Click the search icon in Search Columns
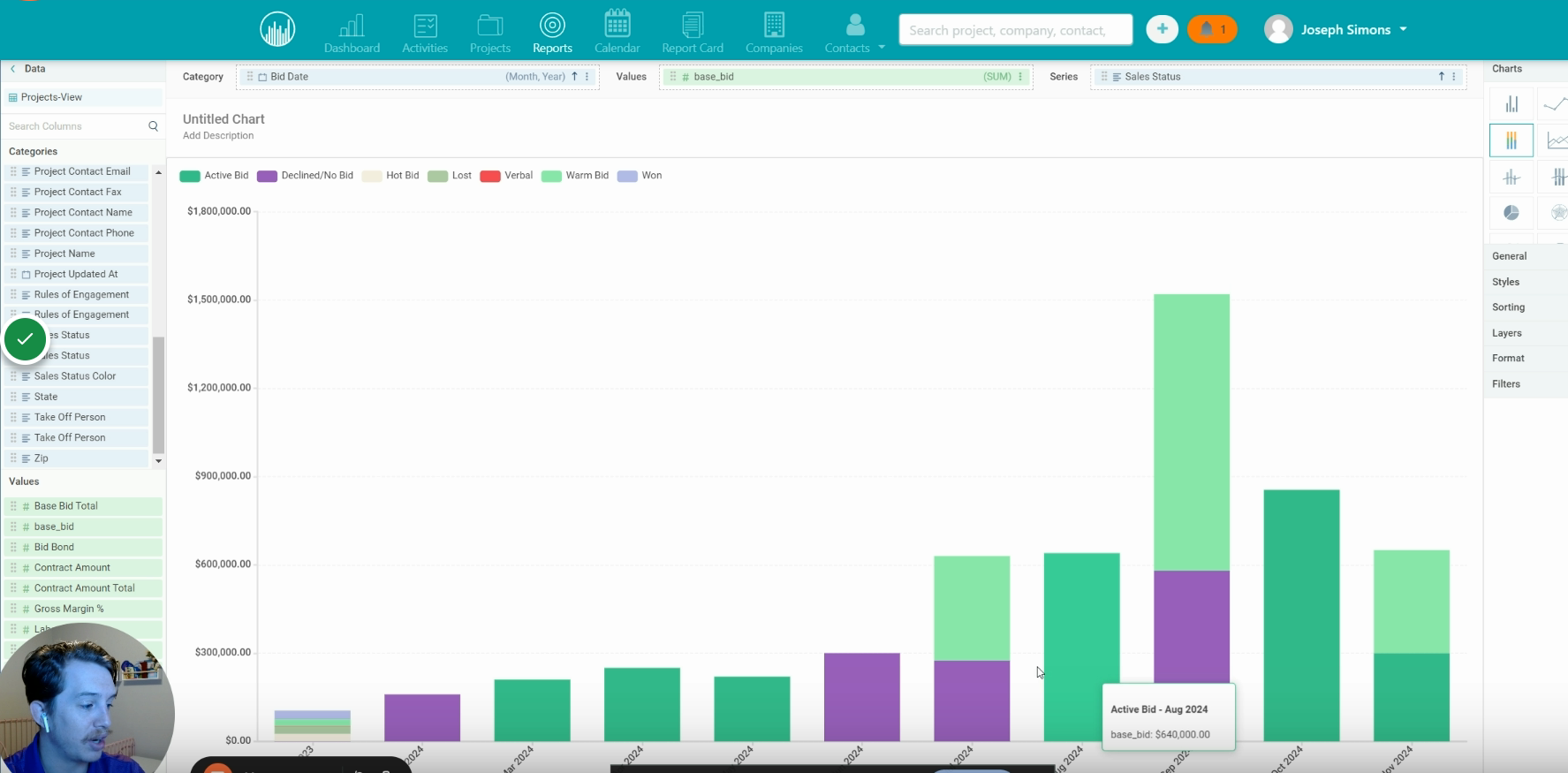The image size is (1568, 773). 153,126
